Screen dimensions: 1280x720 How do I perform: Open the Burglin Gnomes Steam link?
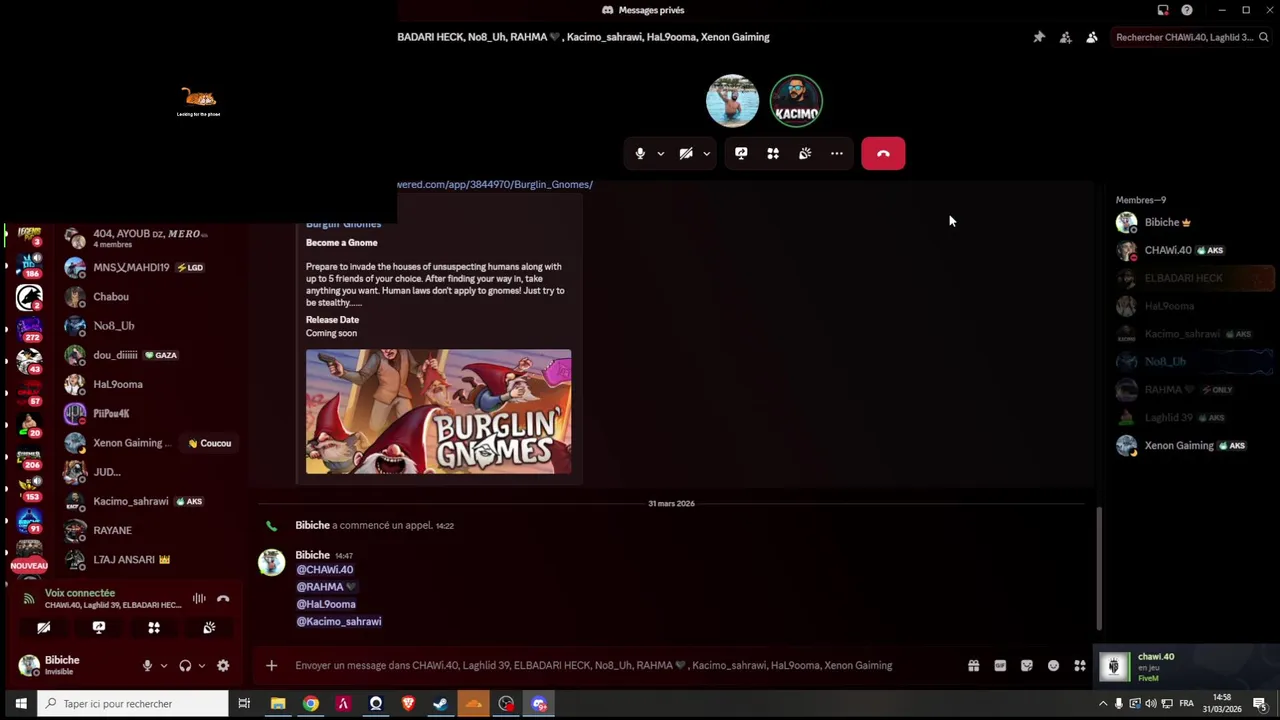(x=495, y=184)
